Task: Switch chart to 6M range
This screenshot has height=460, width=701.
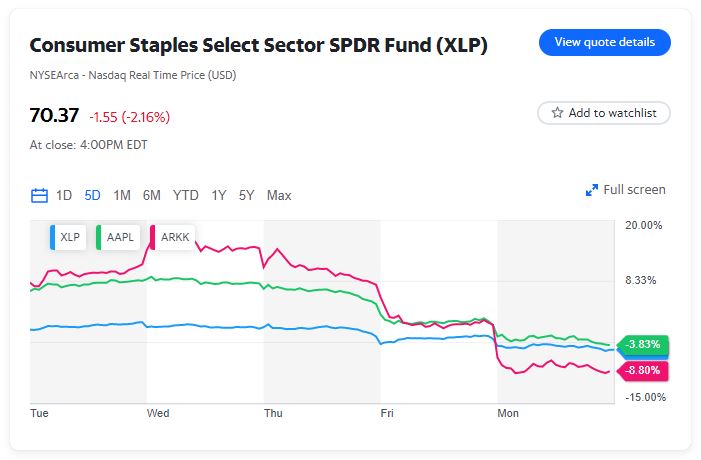Action: tap(152, 195)
